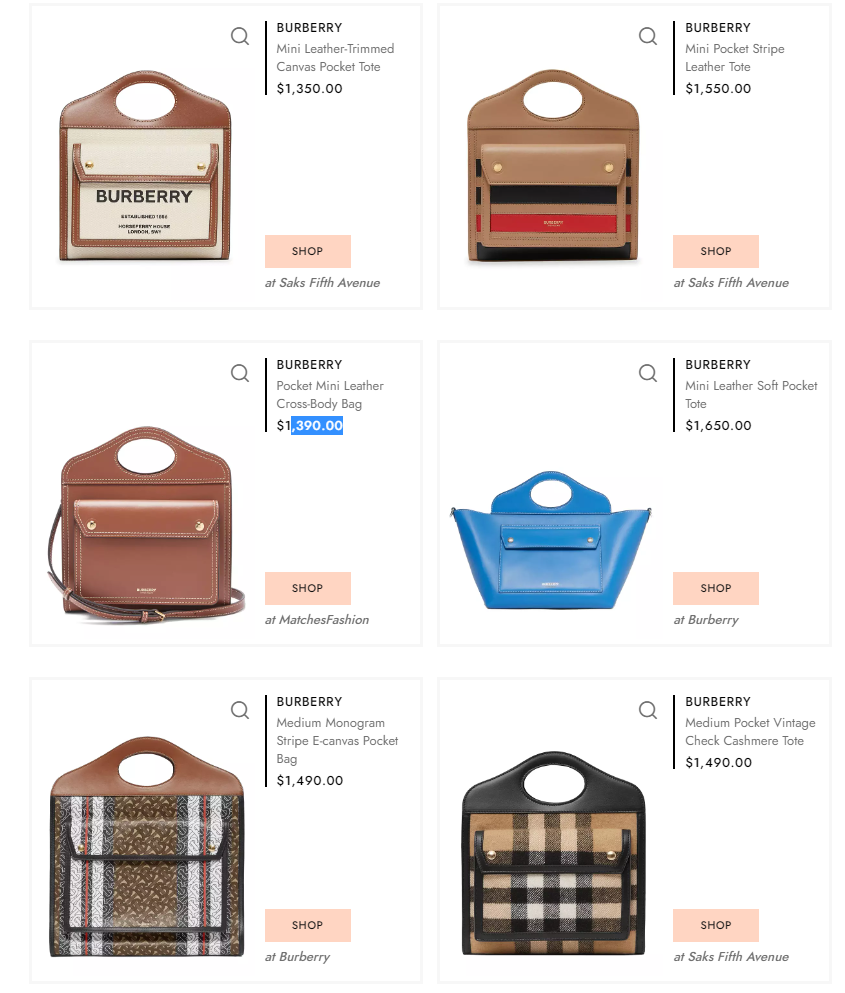Open the blue soft pocket tote image
Viewport: 845px width, 993px height.
pos(551,540)
